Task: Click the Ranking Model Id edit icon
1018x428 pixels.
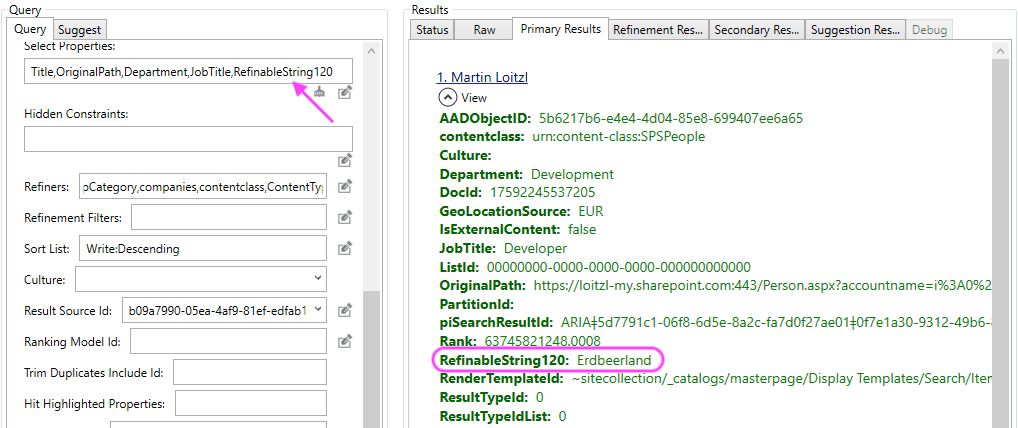Action: click(x=344, y=341)
